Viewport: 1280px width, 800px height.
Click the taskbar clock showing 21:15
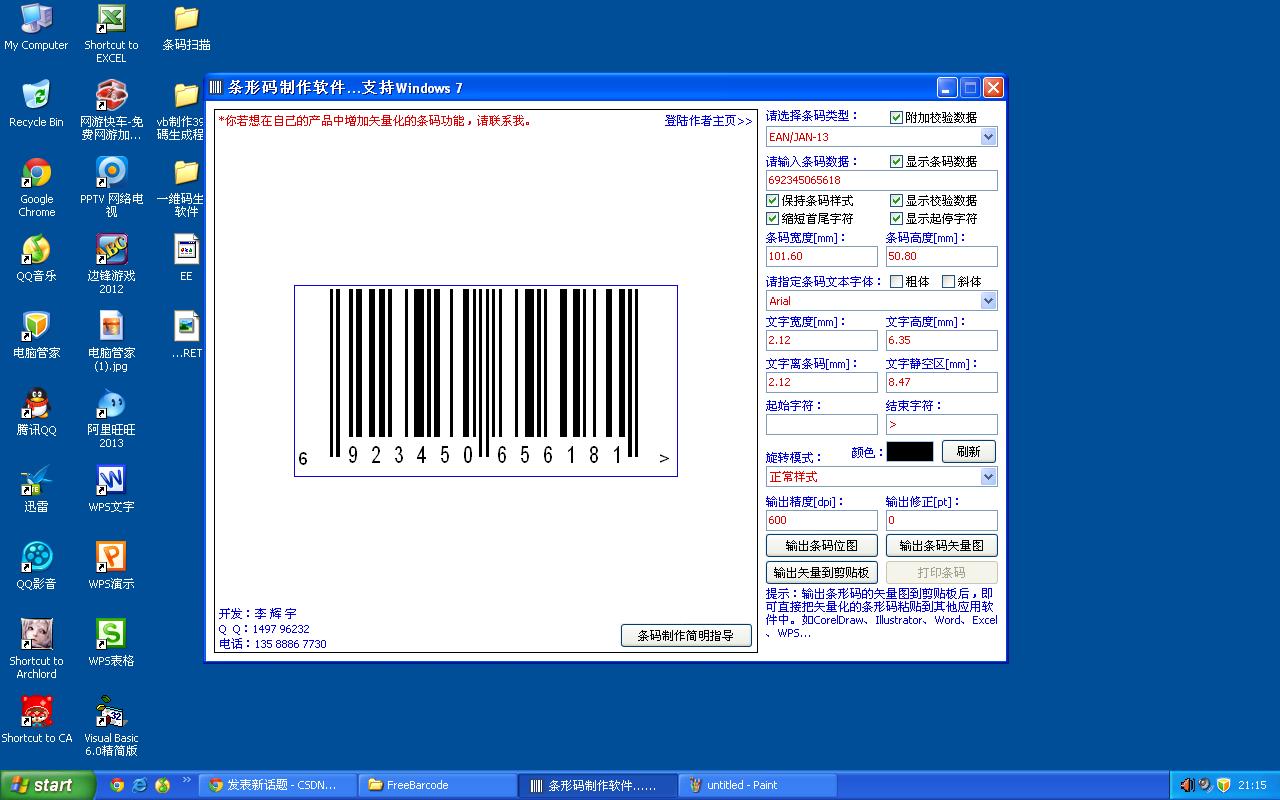[1252, 785]
